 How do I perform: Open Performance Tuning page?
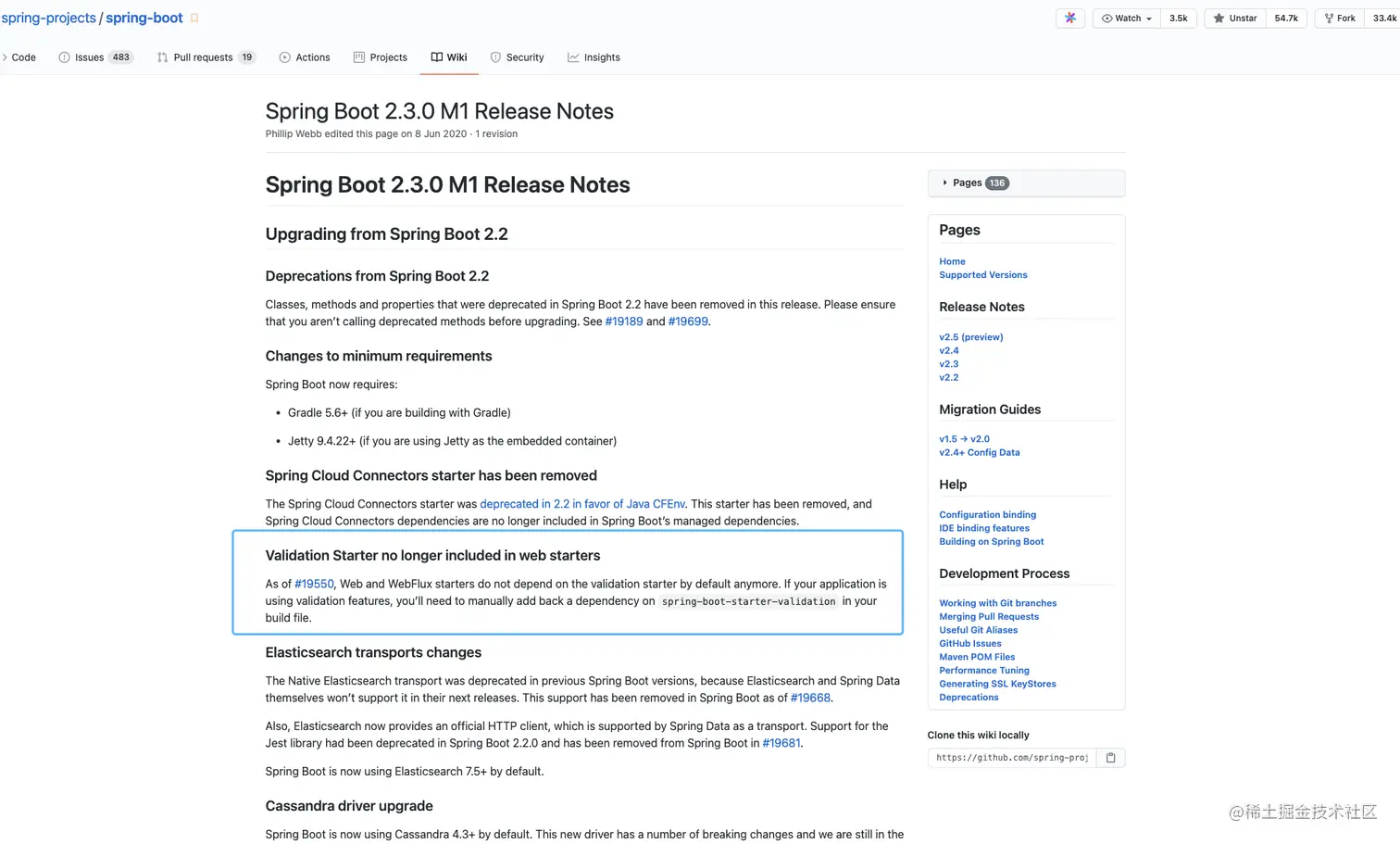click(x=984, y=670)
